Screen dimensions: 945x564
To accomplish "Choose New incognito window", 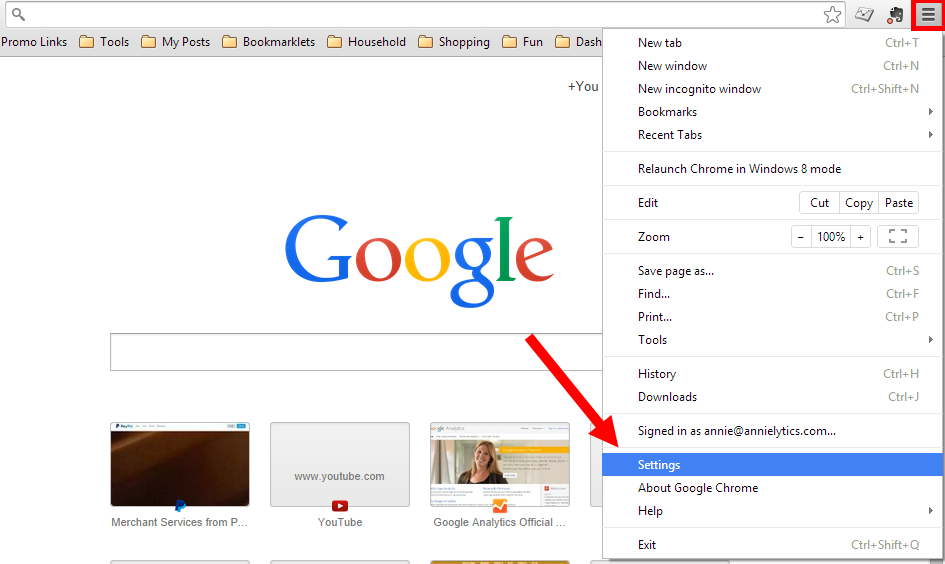I will click(x=773, y=89).
